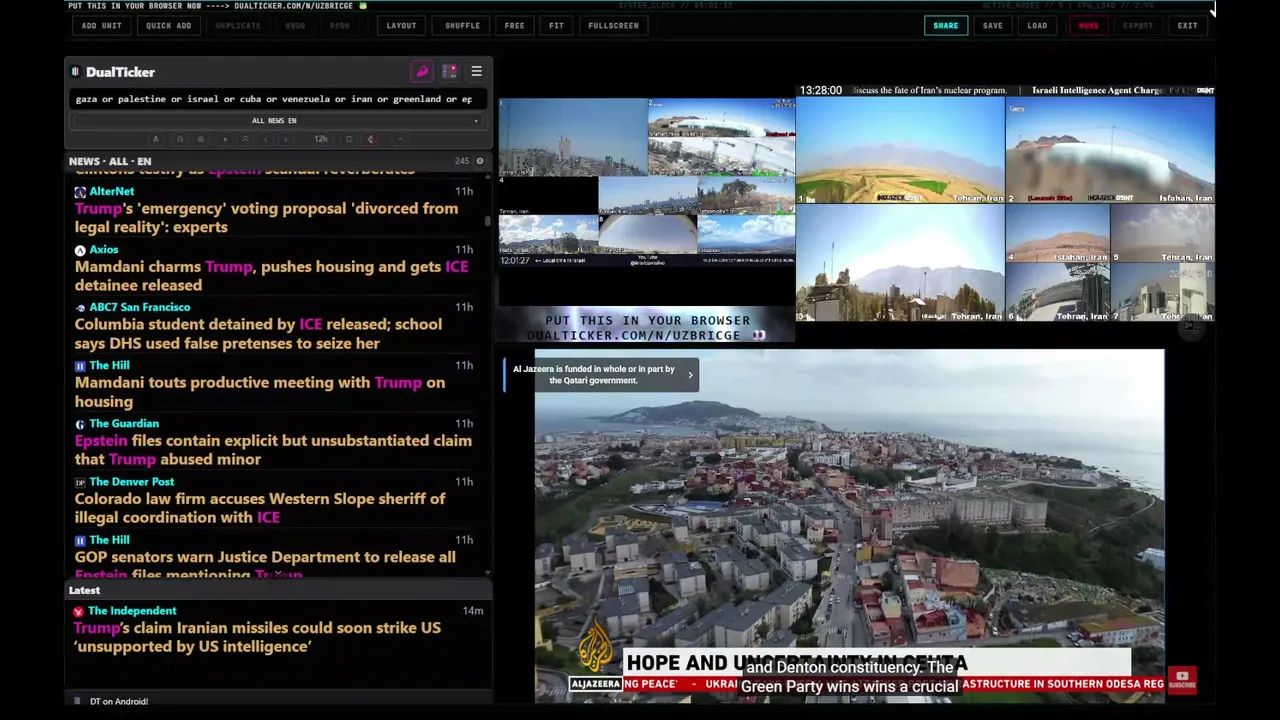Viewport: 1280px width, 720px height.
Task: Open the 'Mamdani charms Trump' headline
Action: point(271,276)
